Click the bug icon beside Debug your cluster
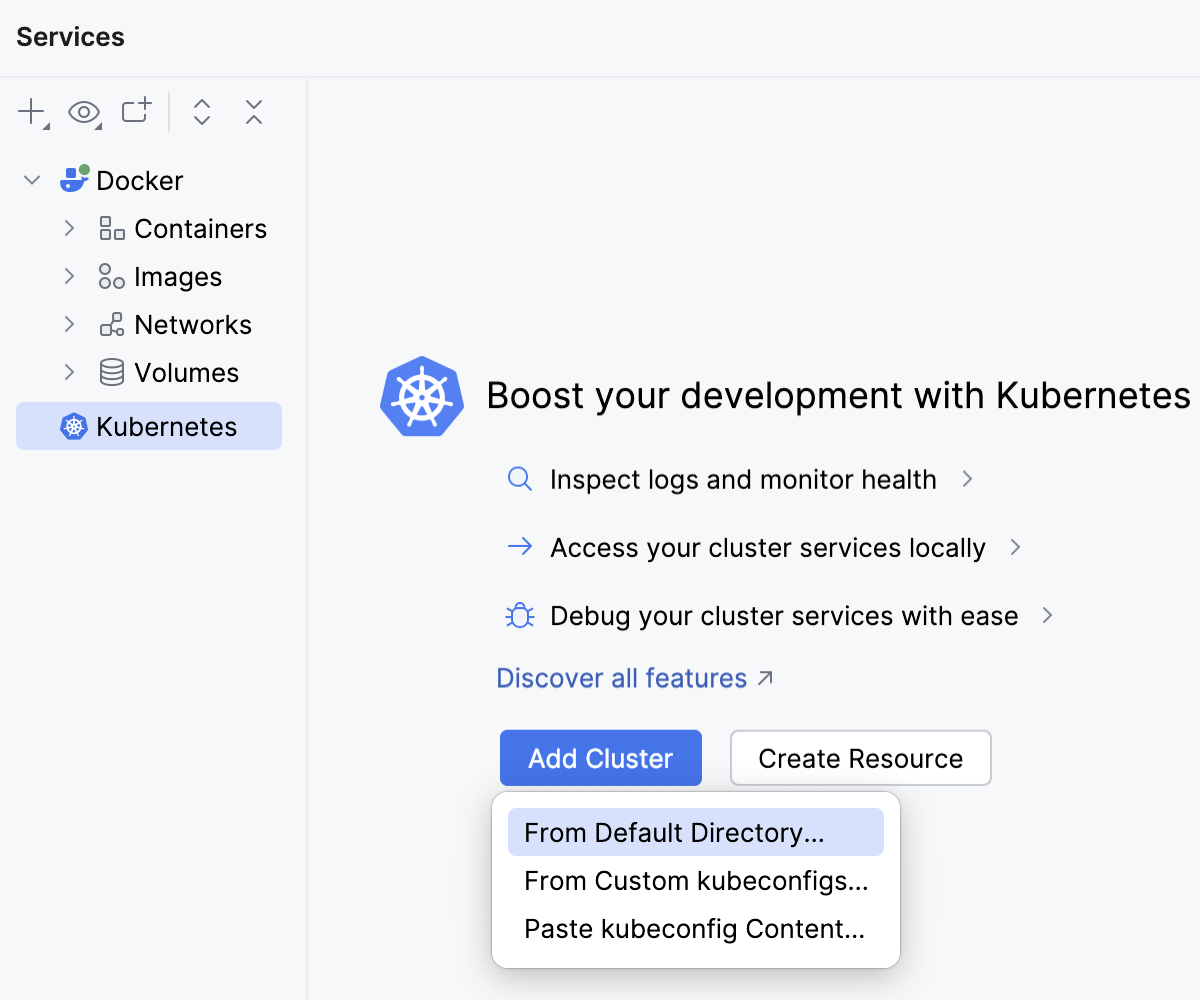Viewport: 1200px width, 1000px height. tap(520, 616)
